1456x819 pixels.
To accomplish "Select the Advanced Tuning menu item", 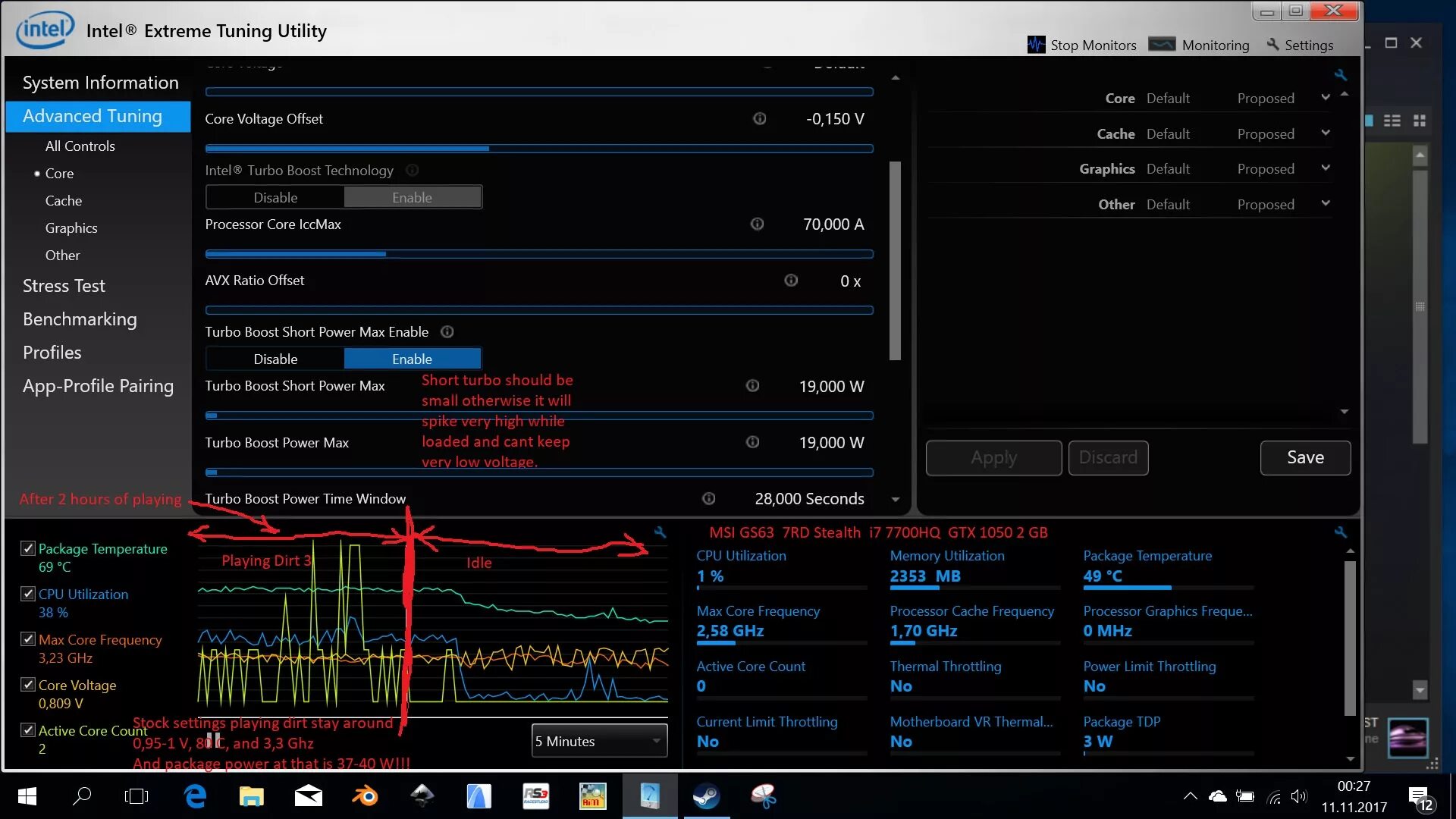I will [92, 115].
